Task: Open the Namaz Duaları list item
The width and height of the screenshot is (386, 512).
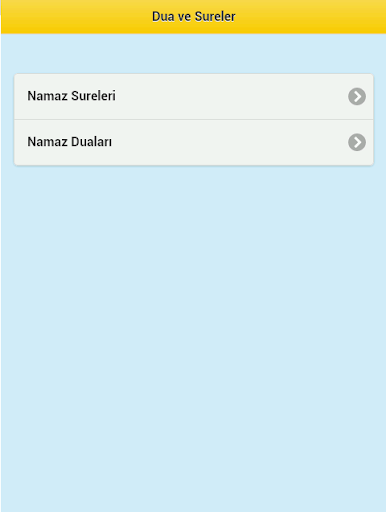Action: [194, 142]
